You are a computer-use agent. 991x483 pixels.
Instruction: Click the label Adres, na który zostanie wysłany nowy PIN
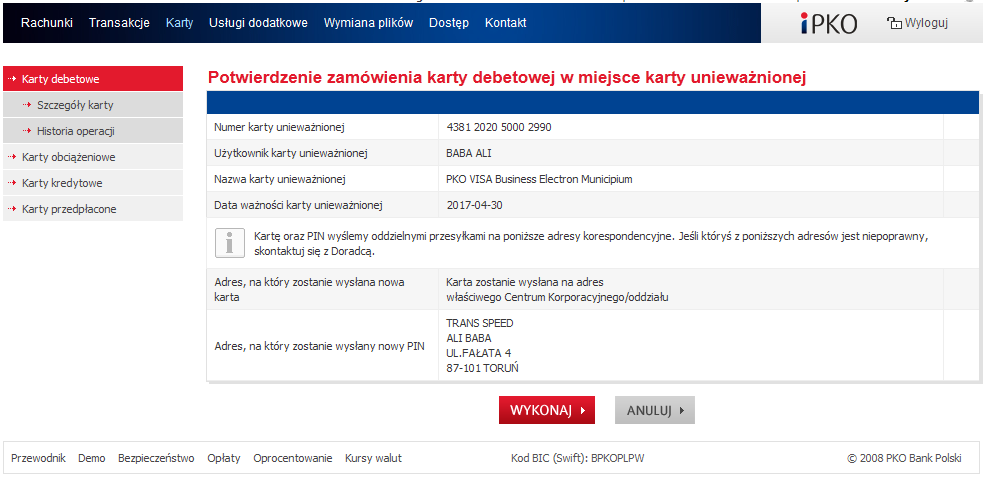click(320, 346)
